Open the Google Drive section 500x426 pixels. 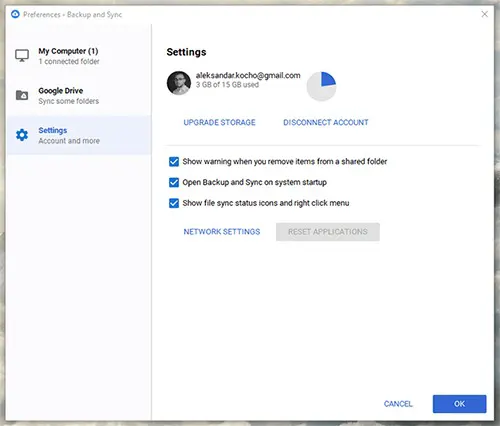[79, 96]
